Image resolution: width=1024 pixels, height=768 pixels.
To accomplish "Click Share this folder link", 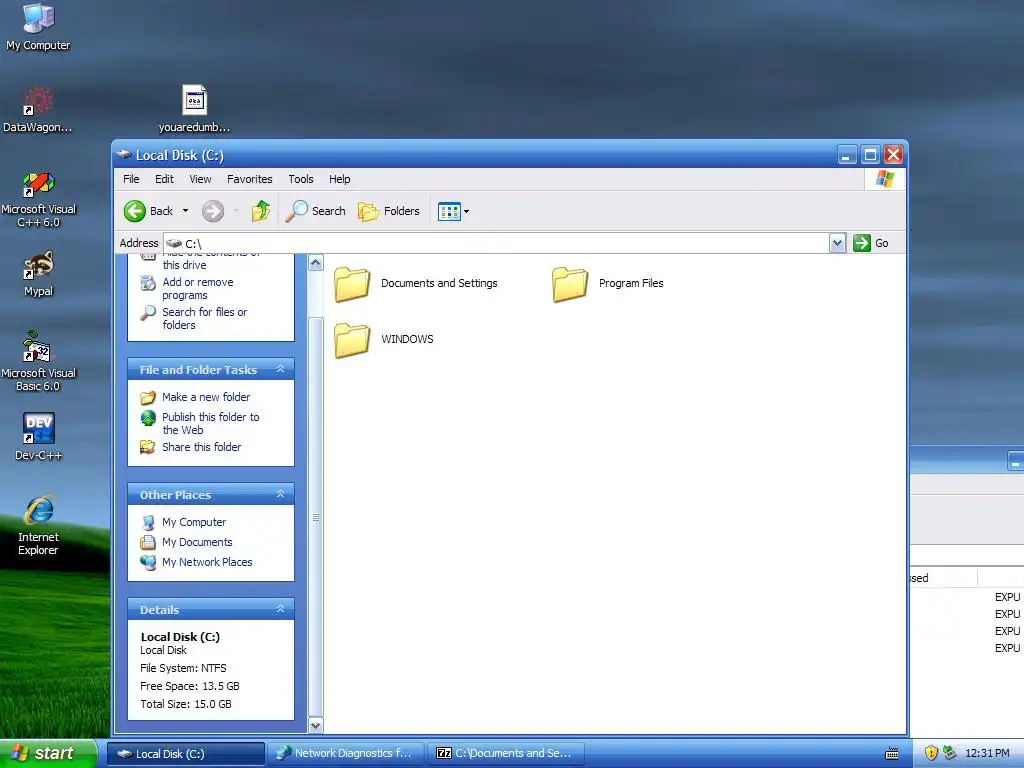I will [201, 447].
